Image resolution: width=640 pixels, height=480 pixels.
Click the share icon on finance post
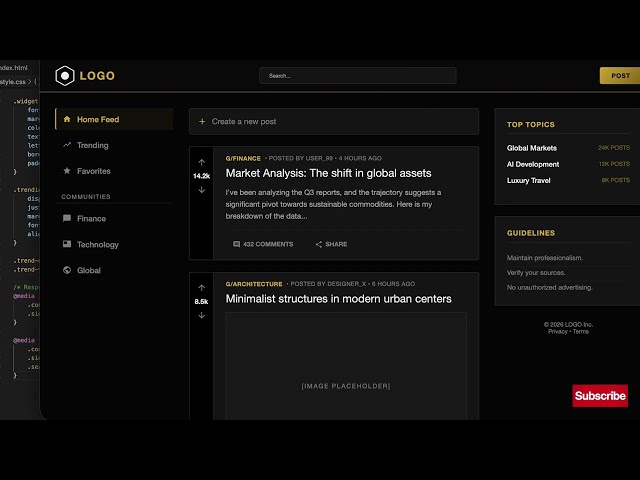tap(319, 244)
